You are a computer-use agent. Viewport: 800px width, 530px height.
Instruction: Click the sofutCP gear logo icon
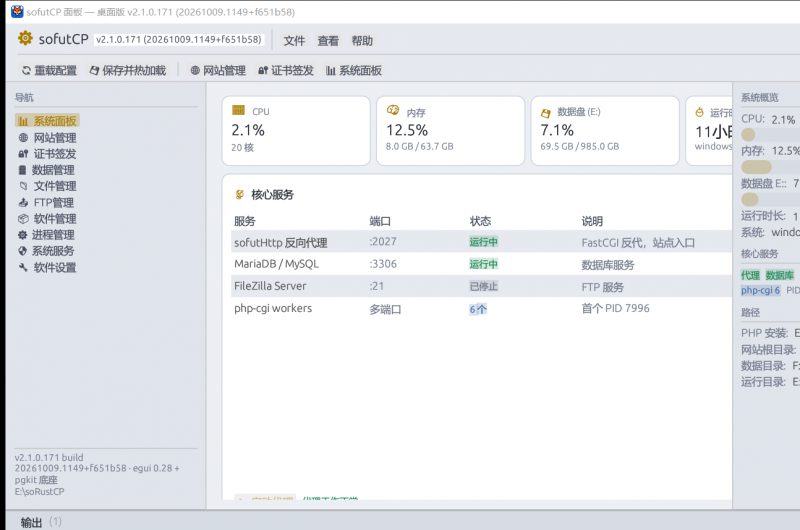tap(25, 38)
